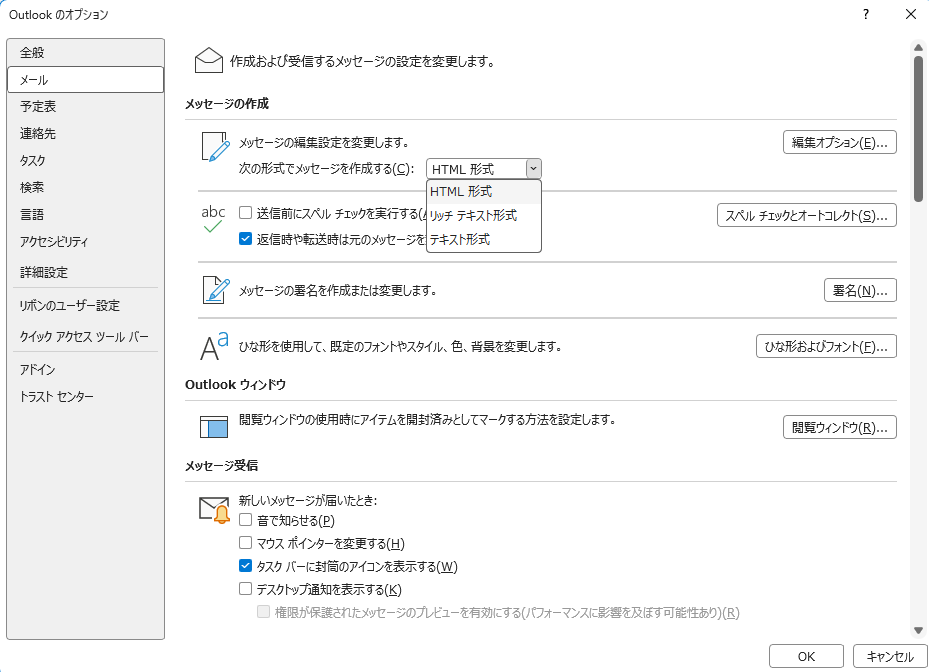Close the Outlook options dialog
The width and height of the screenshot is (929, 672).
pos(911,14)
